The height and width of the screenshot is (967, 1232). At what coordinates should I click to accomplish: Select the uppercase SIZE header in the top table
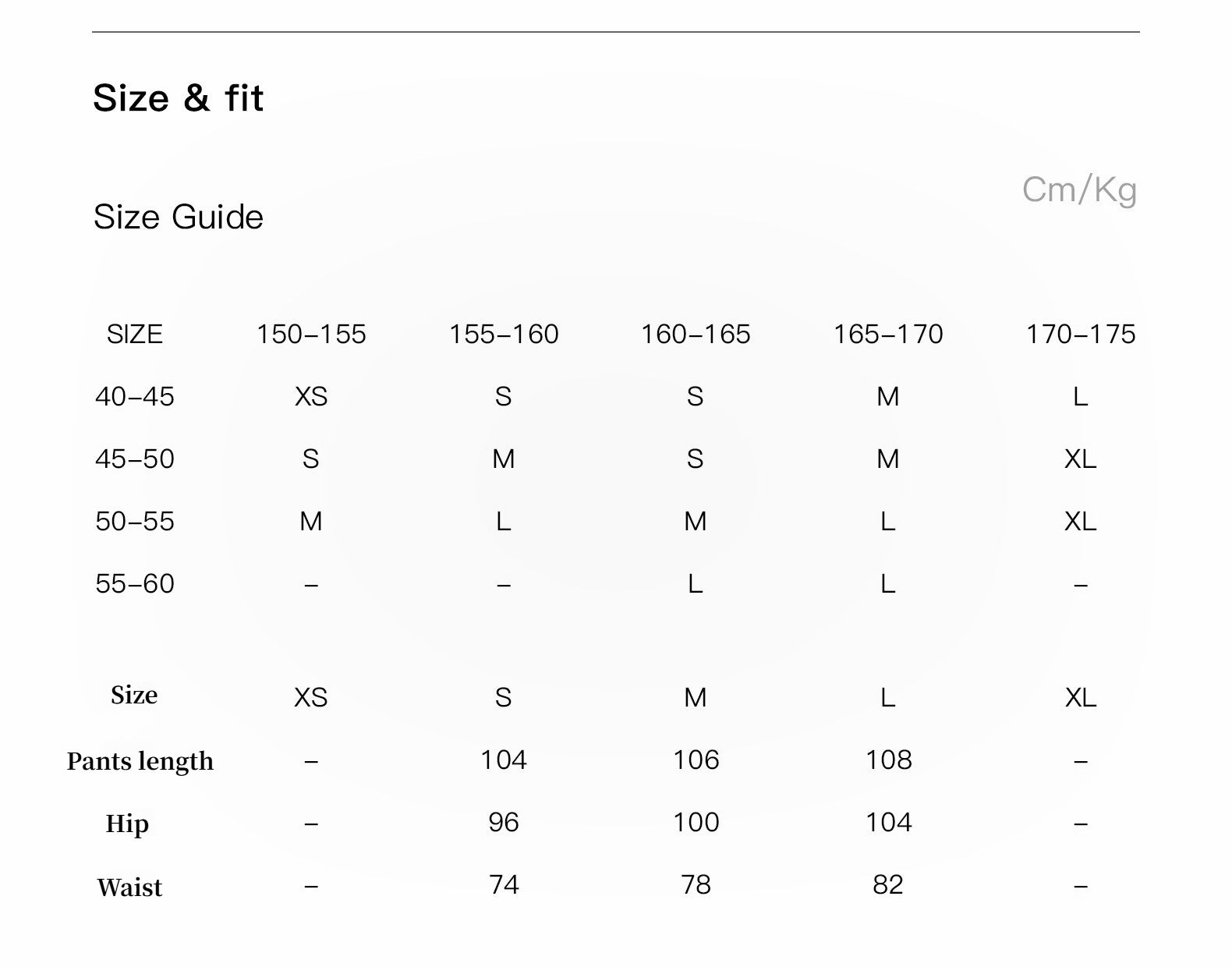pos(135,334)
